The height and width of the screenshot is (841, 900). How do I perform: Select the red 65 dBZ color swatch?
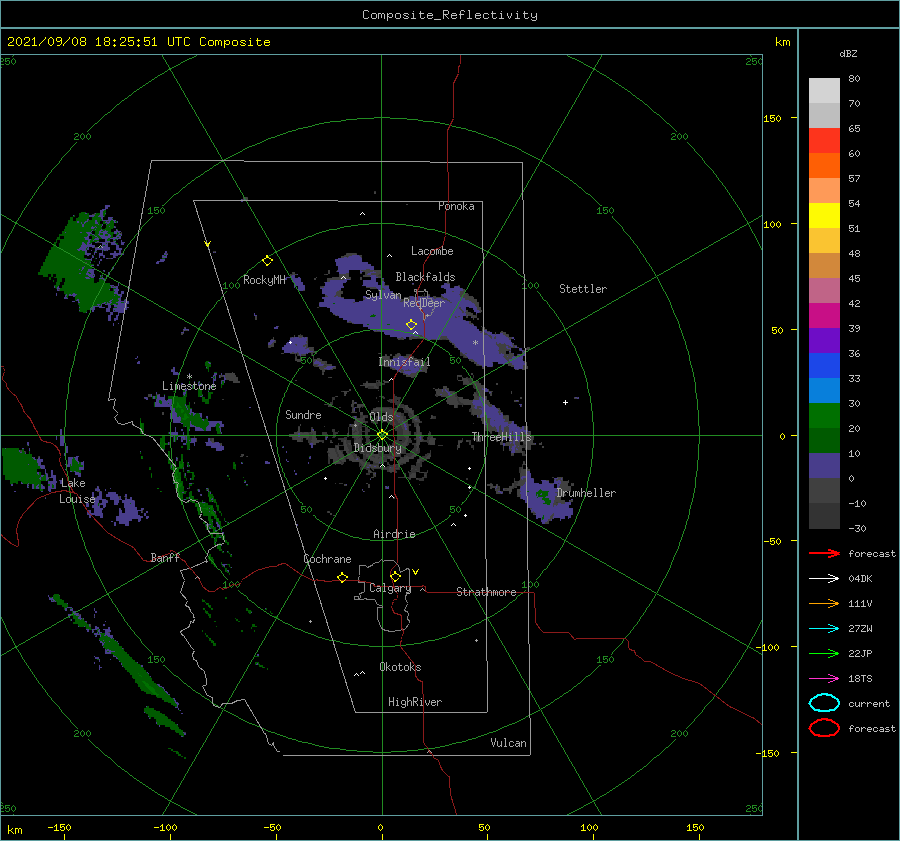(824, 140)
